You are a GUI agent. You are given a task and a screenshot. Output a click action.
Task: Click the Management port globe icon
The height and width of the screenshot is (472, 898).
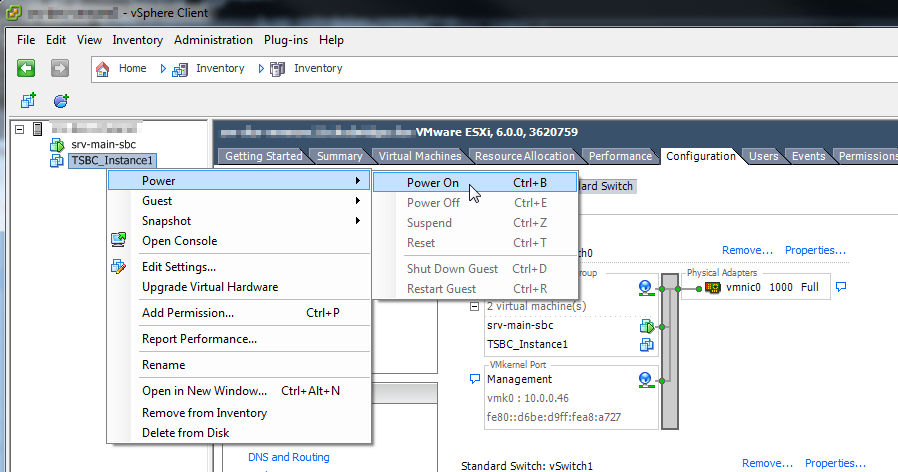coord(645,380)
